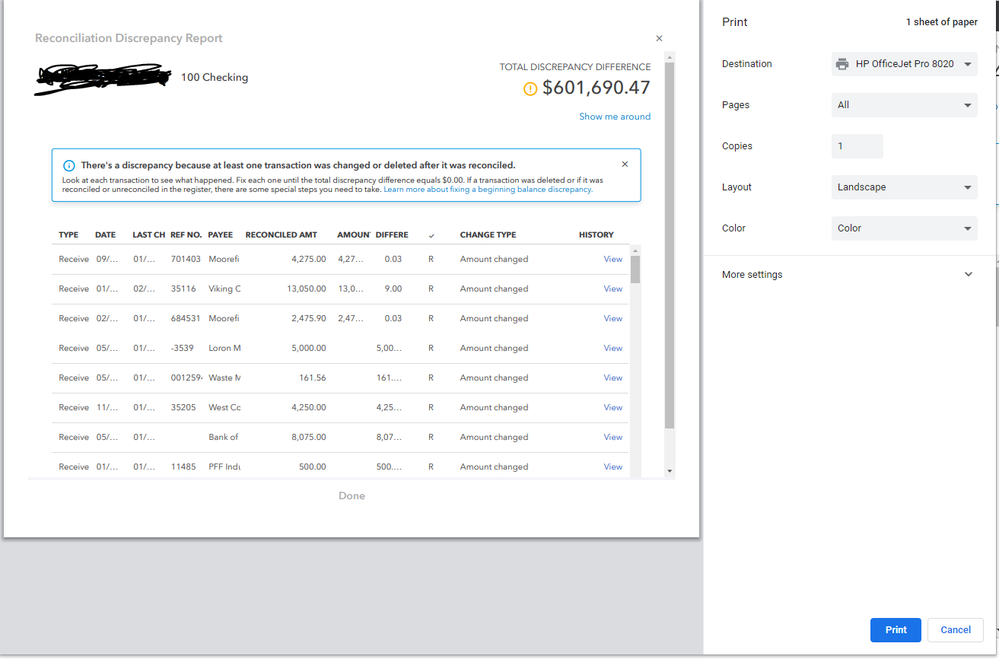Select reconciled amount 4,275.00 cell
999x663 pixels.
(308, 259)
